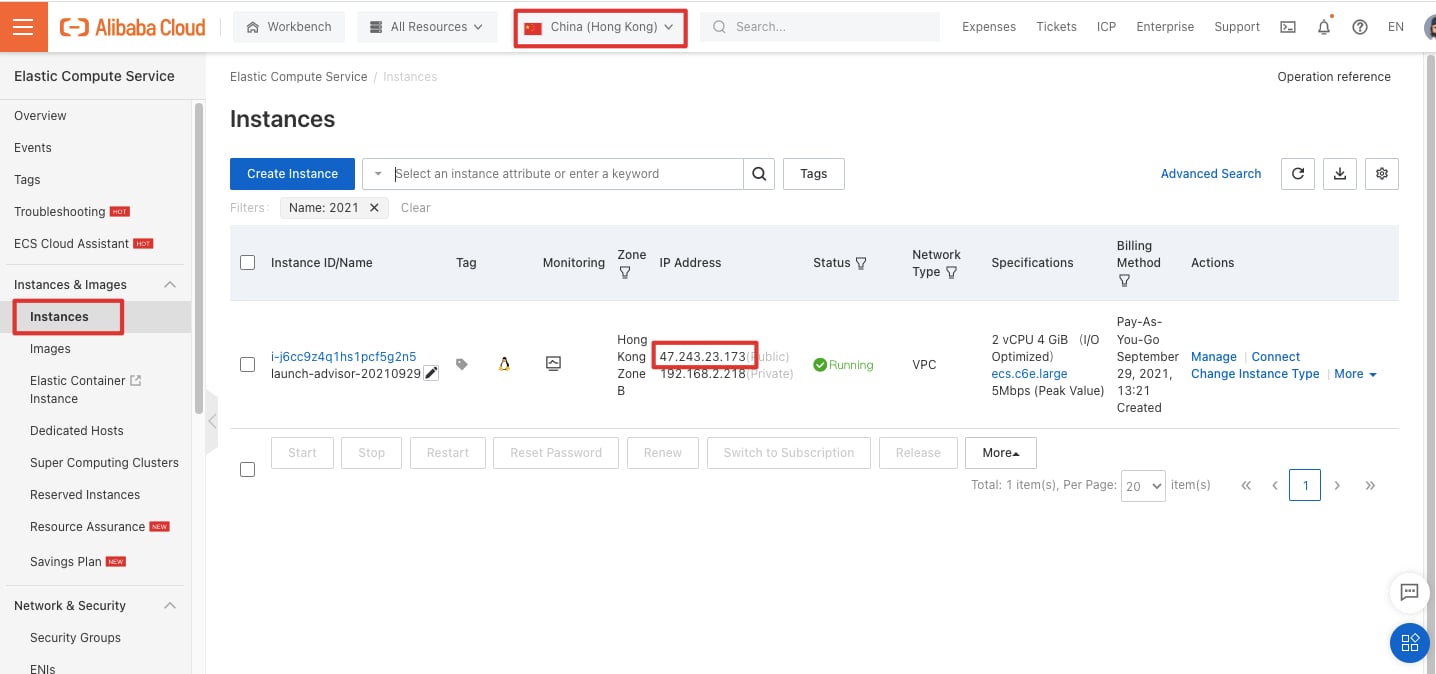
Task: Open the help question mark icon
Action: point(1359,27)
